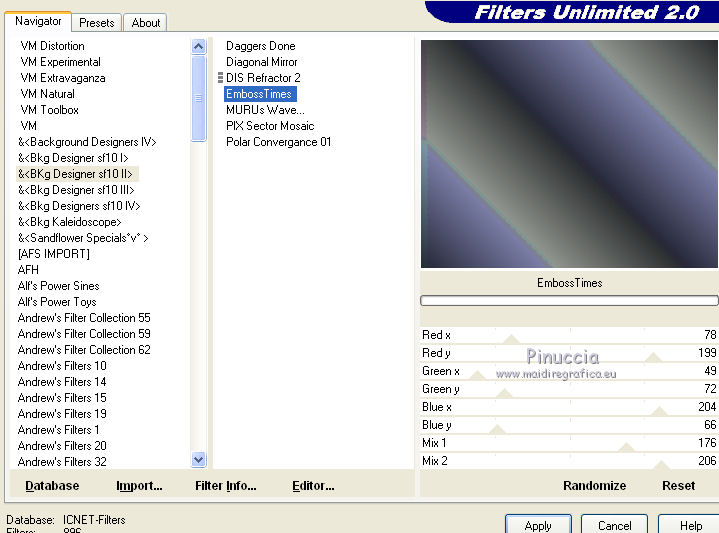This screenshot has width=719, height=533.
Task: Select Andrew's Filter Collection 55
Action: pos(84,318)
